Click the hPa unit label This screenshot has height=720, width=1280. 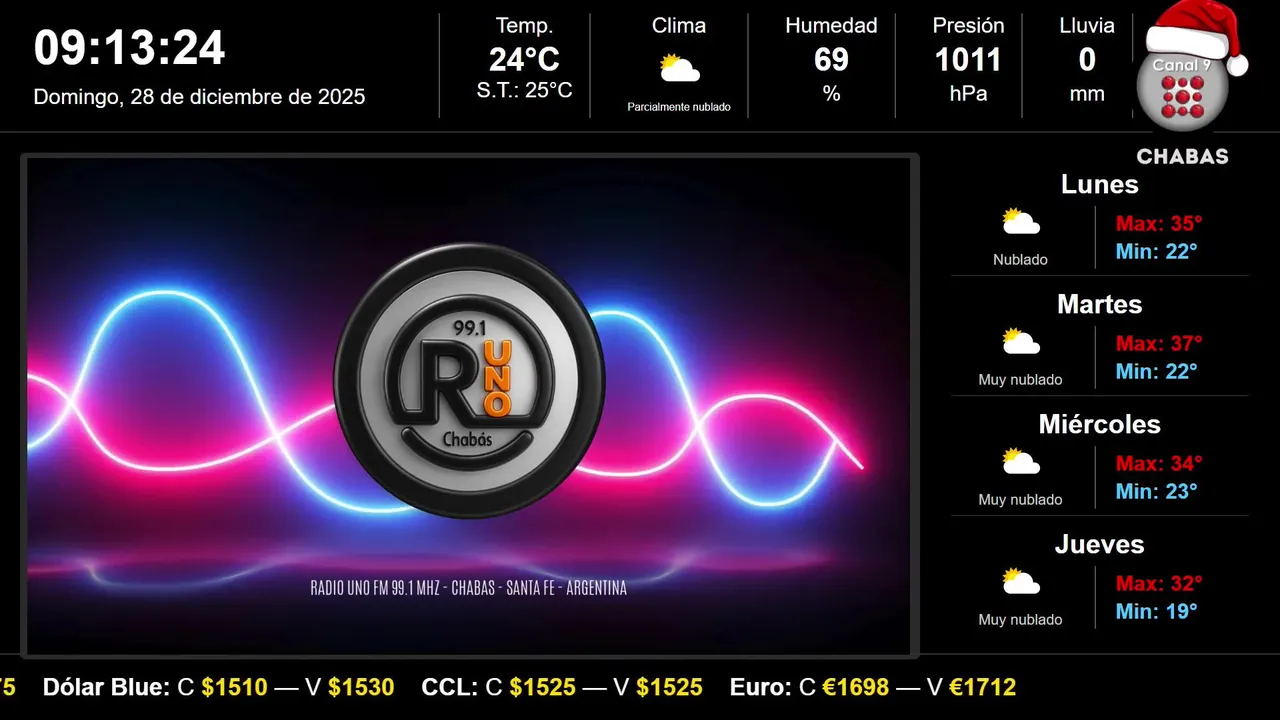point(968,94)
